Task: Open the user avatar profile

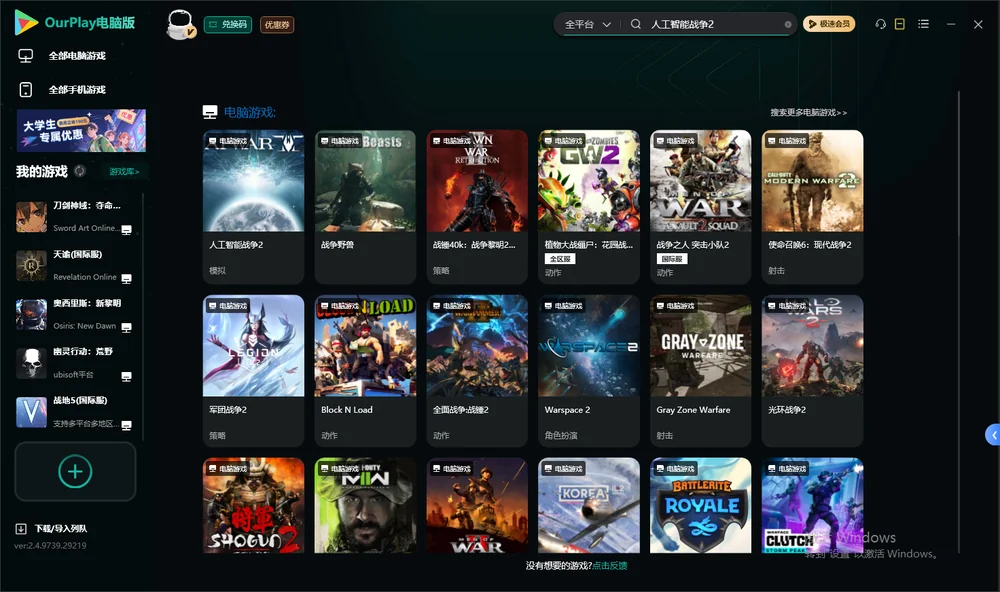Action: (x=180, y=24)
